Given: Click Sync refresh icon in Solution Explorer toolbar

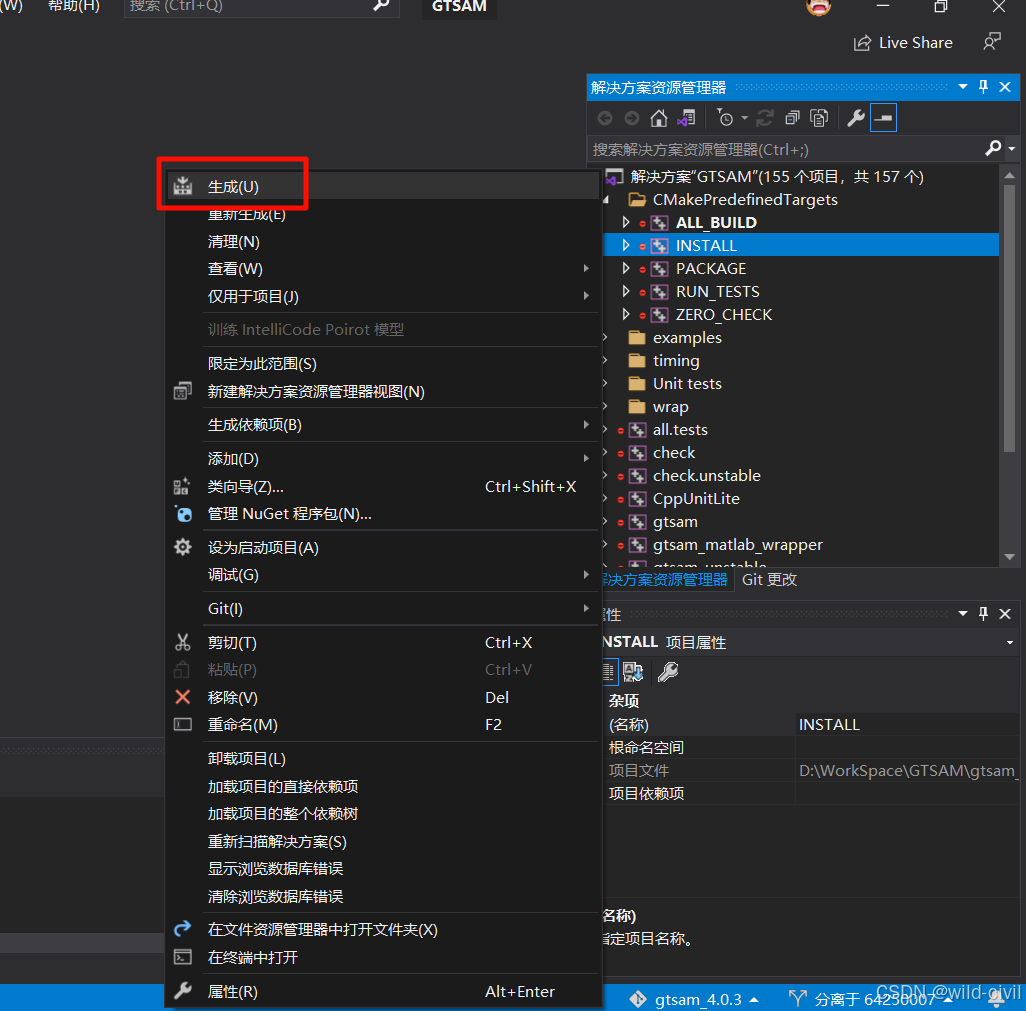Looking at the screenshot, I should (x=765, y=118).
